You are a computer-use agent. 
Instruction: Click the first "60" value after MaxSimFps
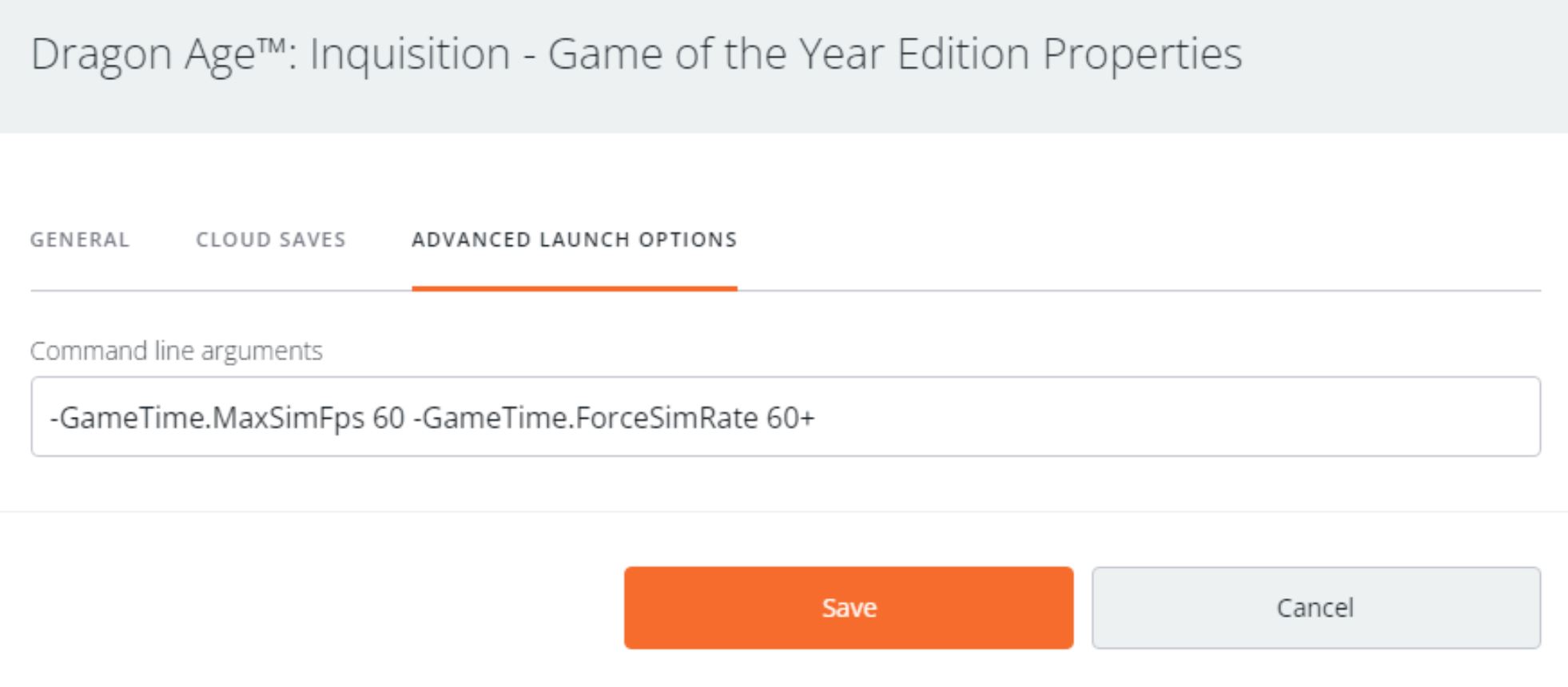(x=388, y=418)
